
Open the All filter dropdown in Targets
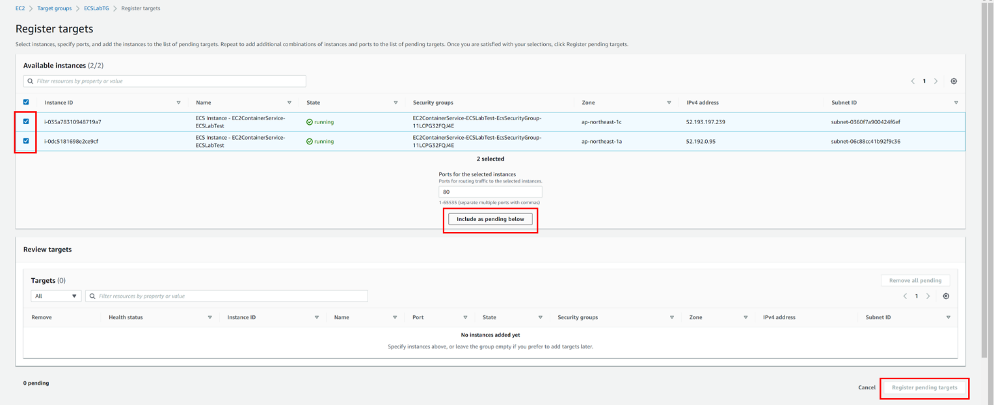pos(56,296)
